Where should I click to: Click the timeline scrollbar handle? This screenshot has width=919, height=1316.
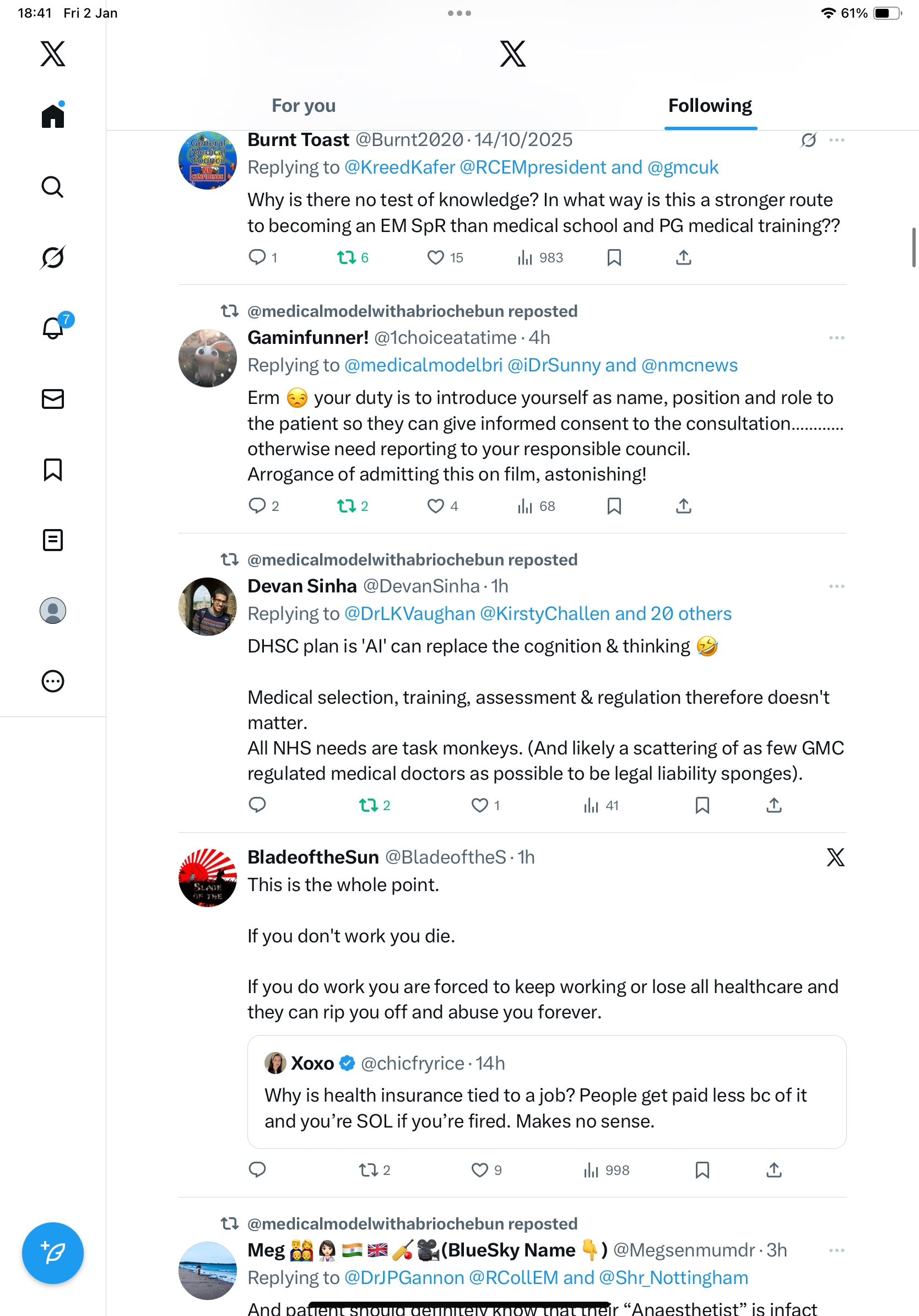pyautogui.click(x=914, y=247)
